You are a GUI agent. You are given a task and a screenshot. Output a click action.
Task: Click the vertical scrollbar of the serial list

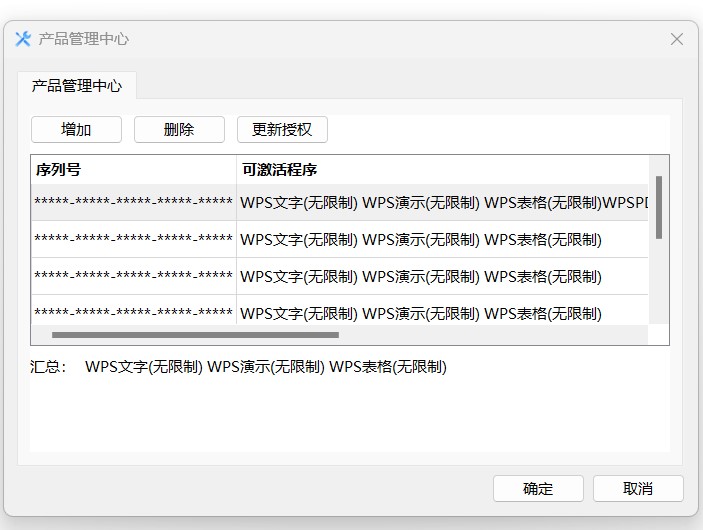click(x=659, y=207)
